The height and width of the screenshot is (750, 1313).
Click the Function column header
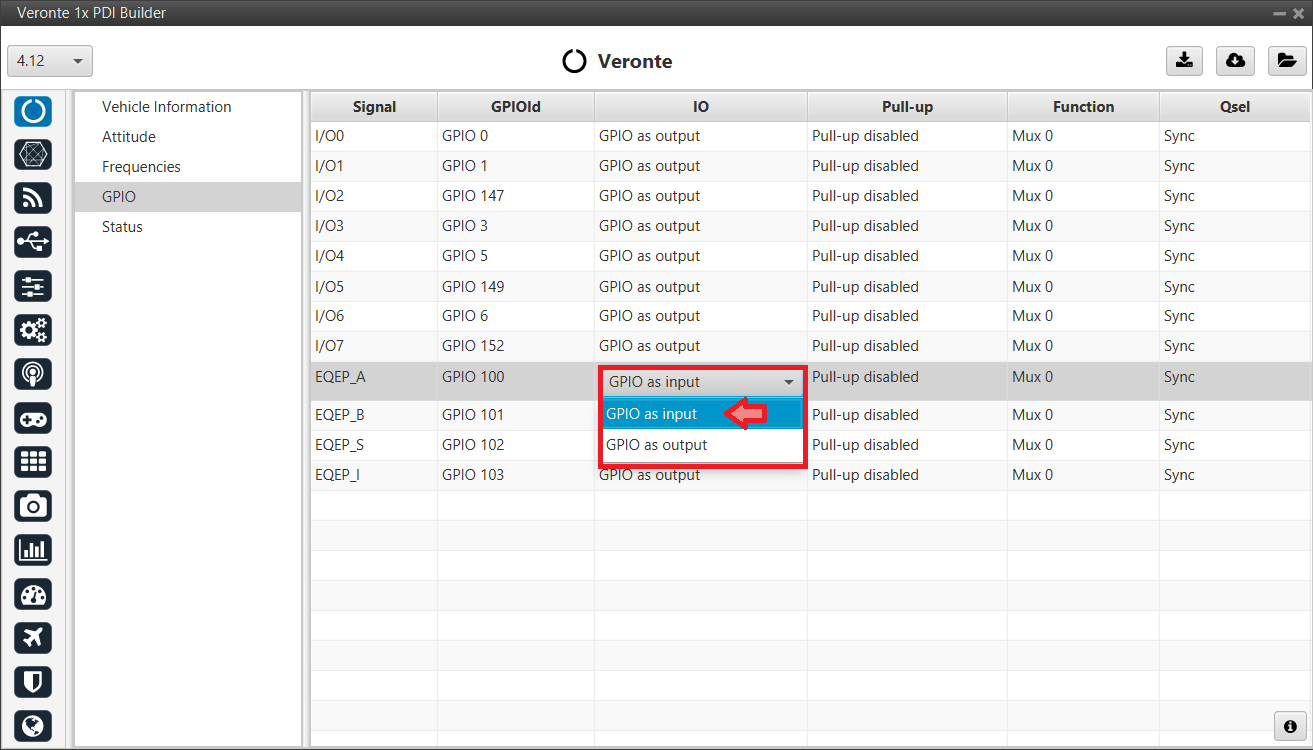tap(1083, 107)
